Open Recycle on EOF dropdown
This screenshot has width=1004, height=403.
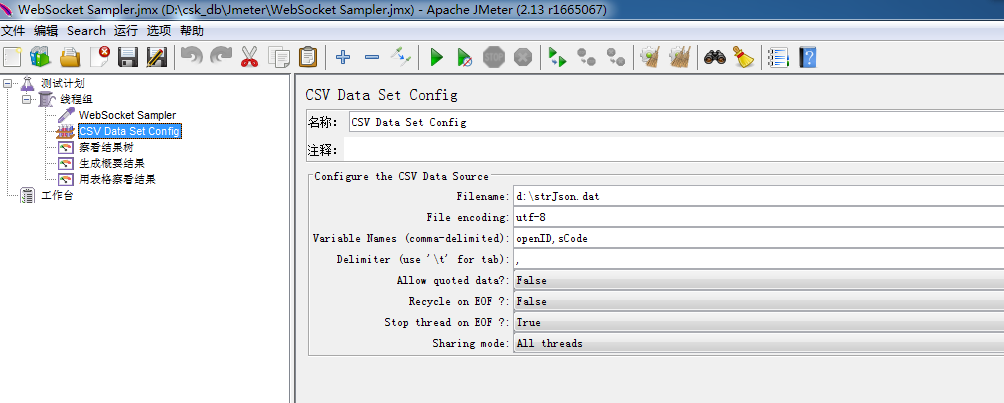[758, 302]
